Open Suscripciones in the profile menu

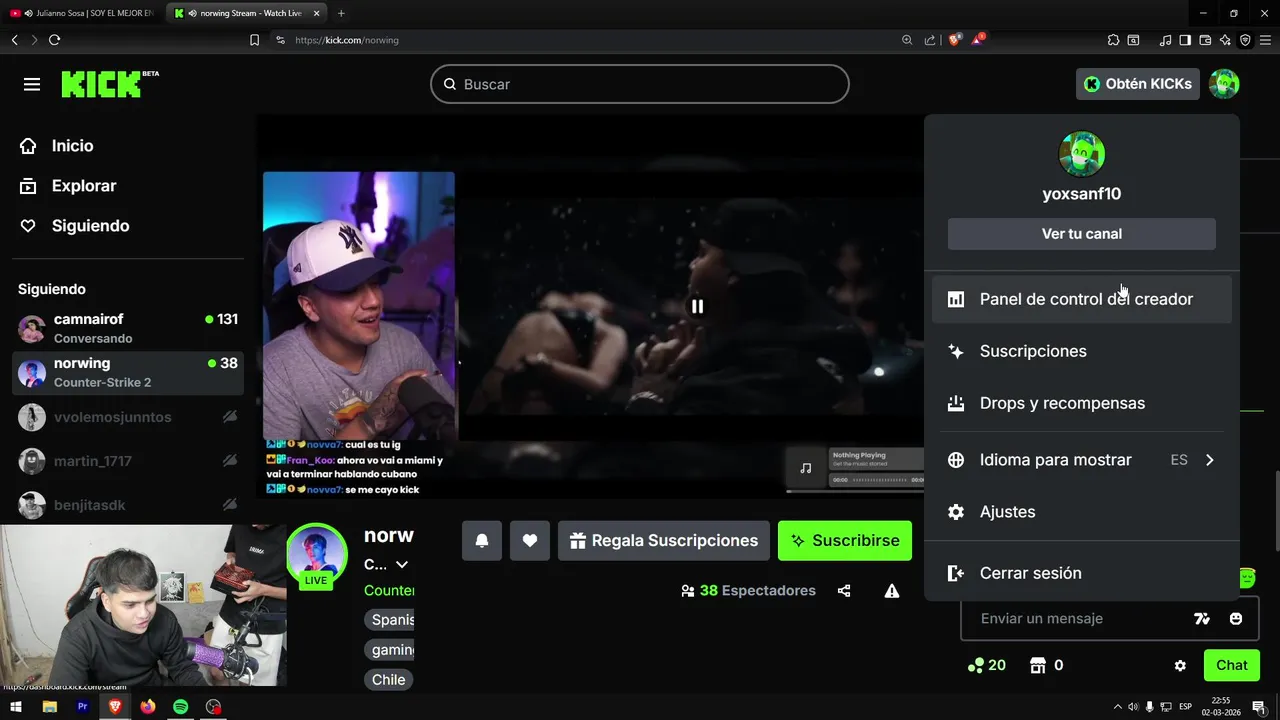[1082, 351]
